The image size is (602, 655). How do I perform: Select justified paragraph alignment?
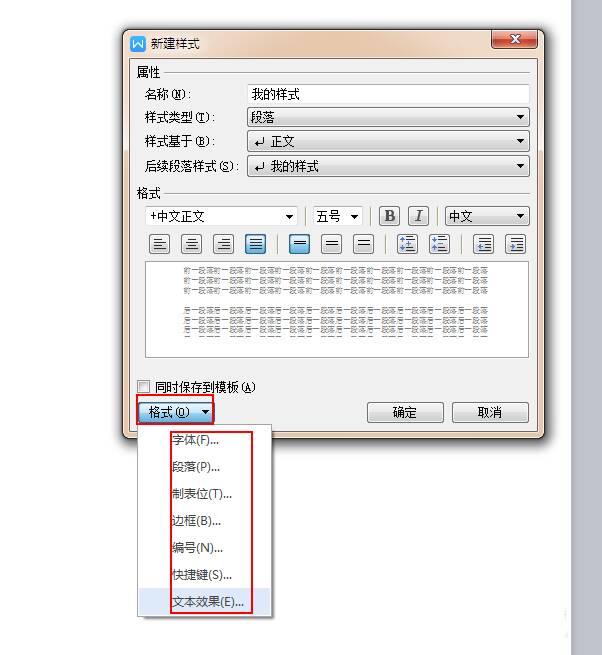click(x=255, y=244)
